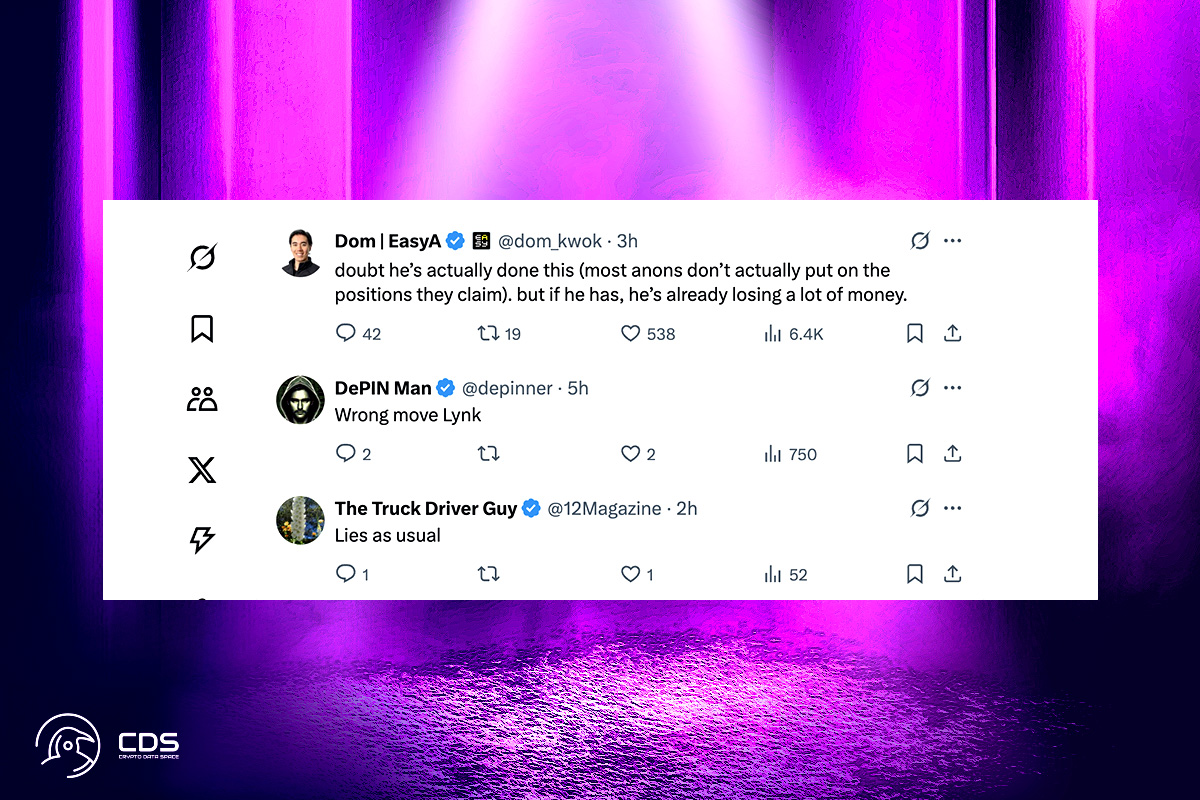Open Grok from the left sidebar
The height and width of the screenshot is (800, 1200).
(x=202, y=258)
